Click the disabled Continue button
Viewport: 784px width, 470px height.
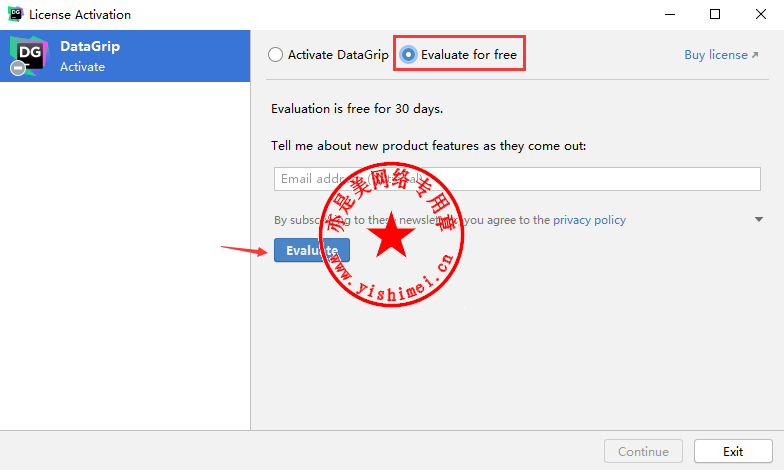tap(643, 452)
